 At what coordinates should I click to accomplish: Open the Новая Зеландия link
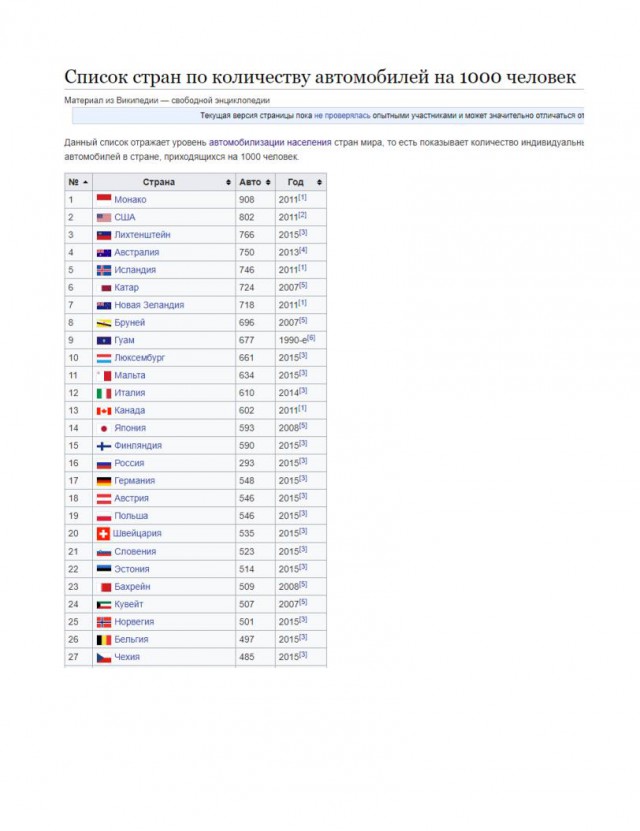point(149,305)
